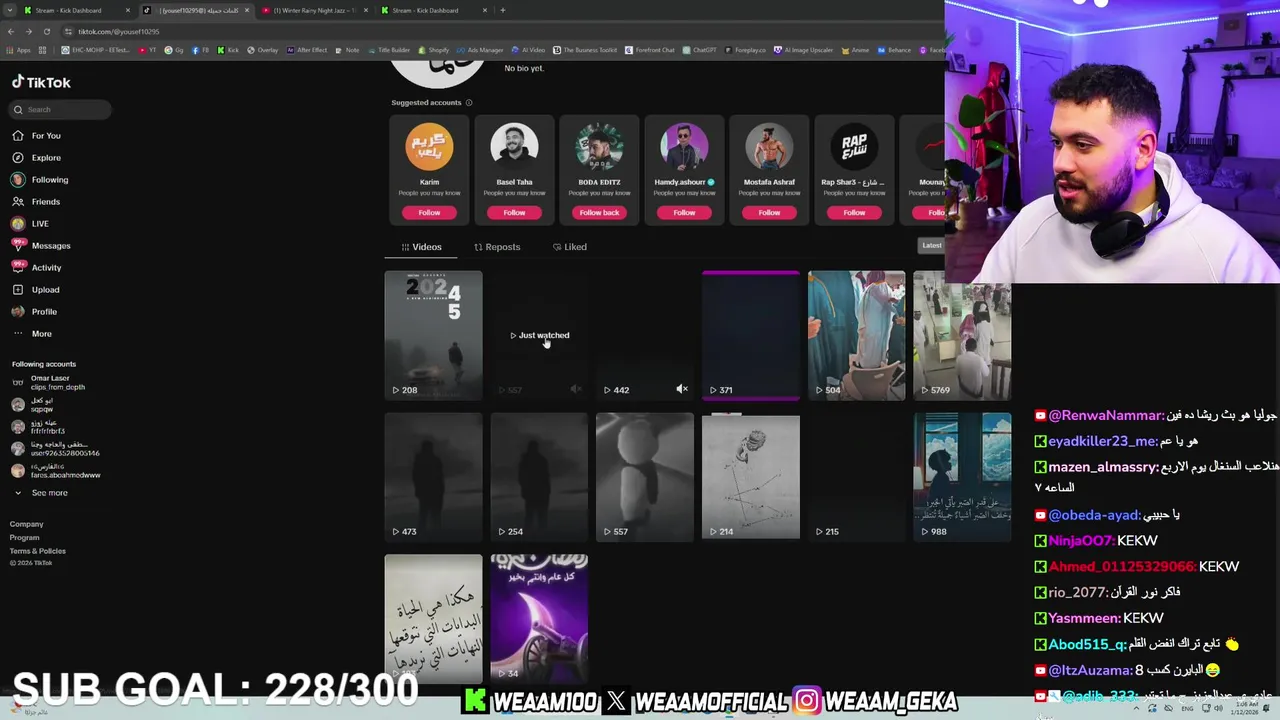Open the Title Builder bookmark
The width and height of the screenshot is (1280, 720).
[x=388, y=50]
